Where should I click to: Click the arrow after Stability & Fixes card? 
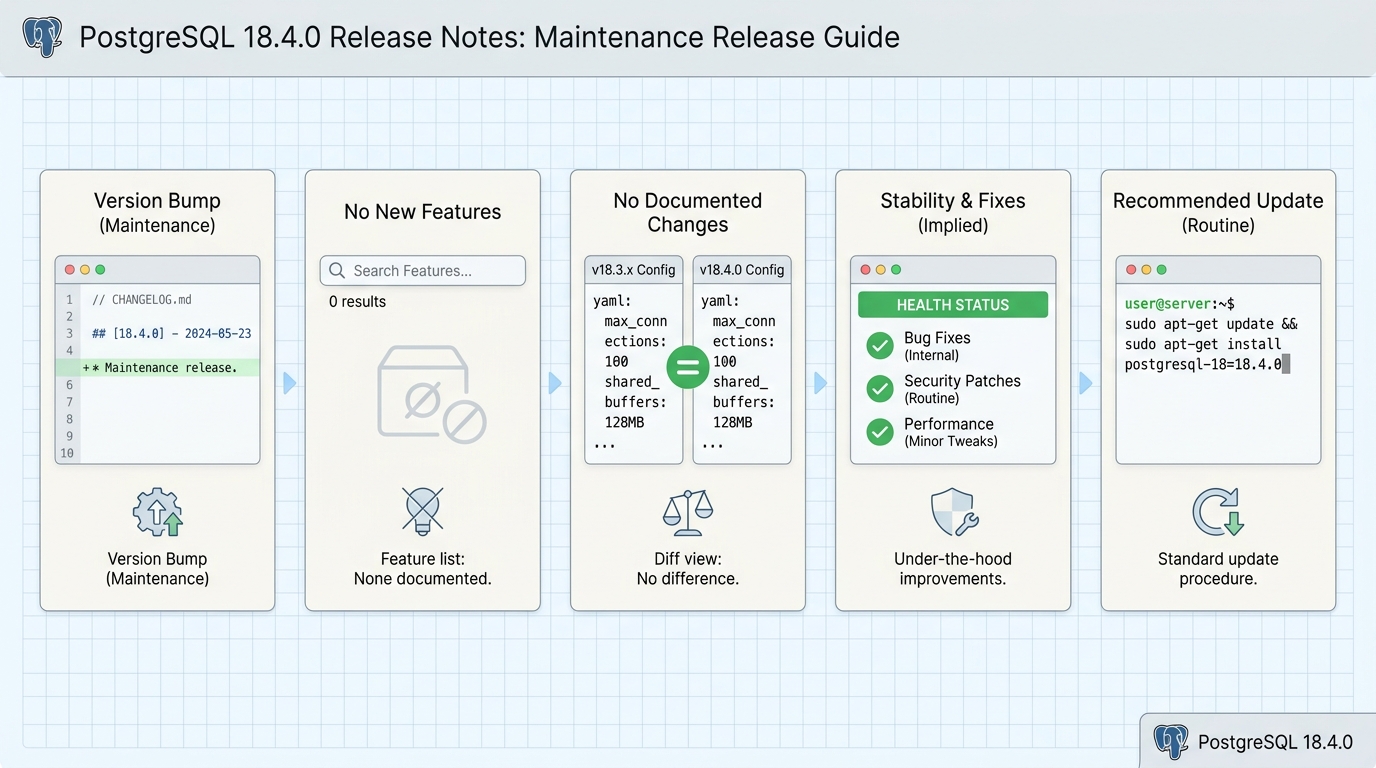[1086, 383]
